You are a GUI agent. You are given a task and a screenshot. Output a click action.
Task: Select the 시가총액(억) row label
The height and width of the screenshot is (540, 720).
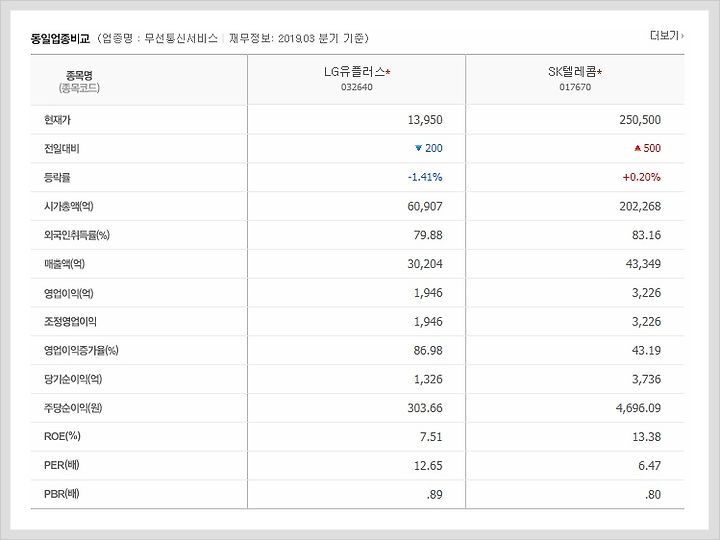(x=68, y=206)
